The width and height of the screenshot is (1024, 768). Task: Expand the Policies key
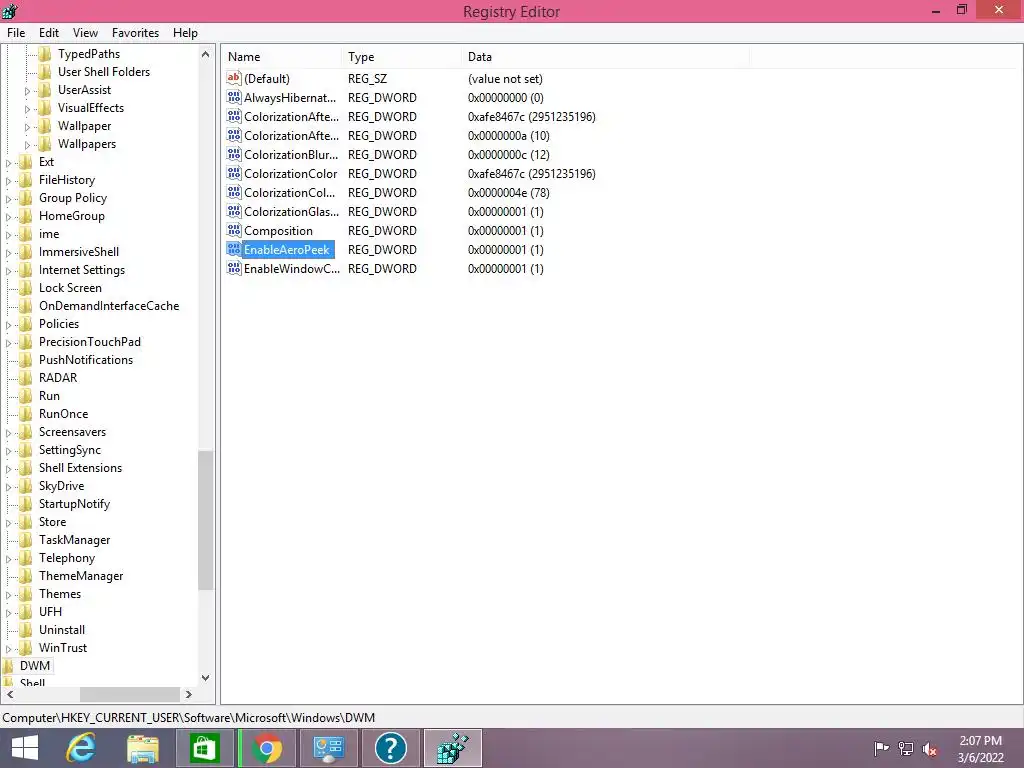pyautogui.click(x=8, y=325)
